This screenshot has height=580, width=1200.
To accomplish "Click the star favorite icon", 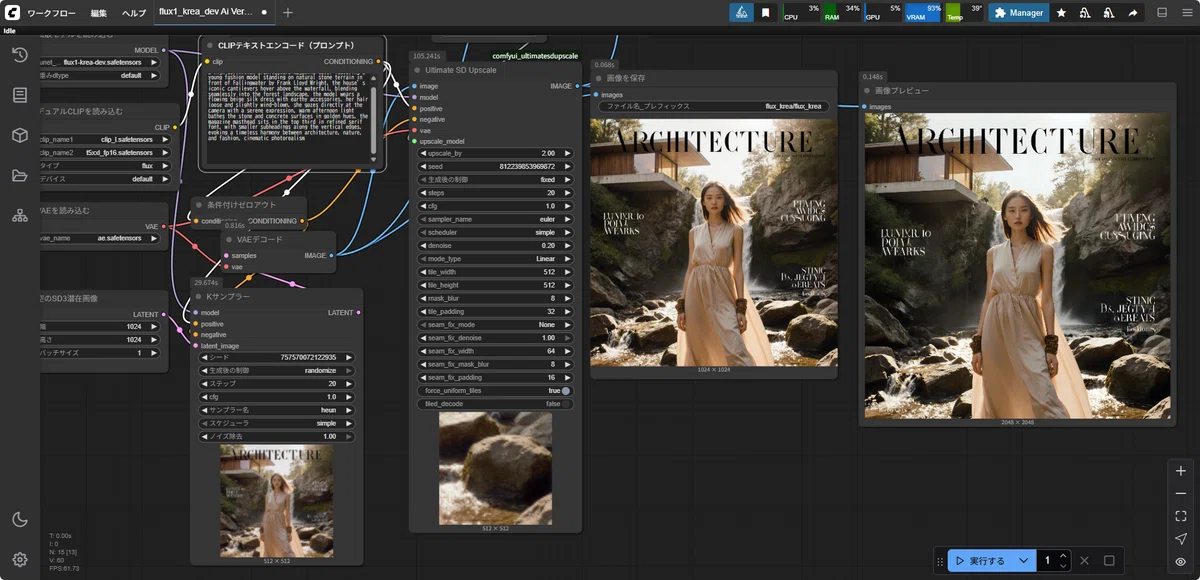I will [1061, 13].
